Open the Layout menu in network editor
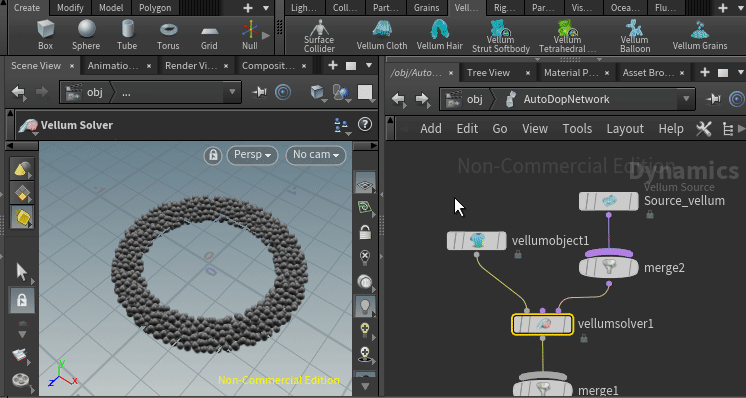 pos(625,128)
